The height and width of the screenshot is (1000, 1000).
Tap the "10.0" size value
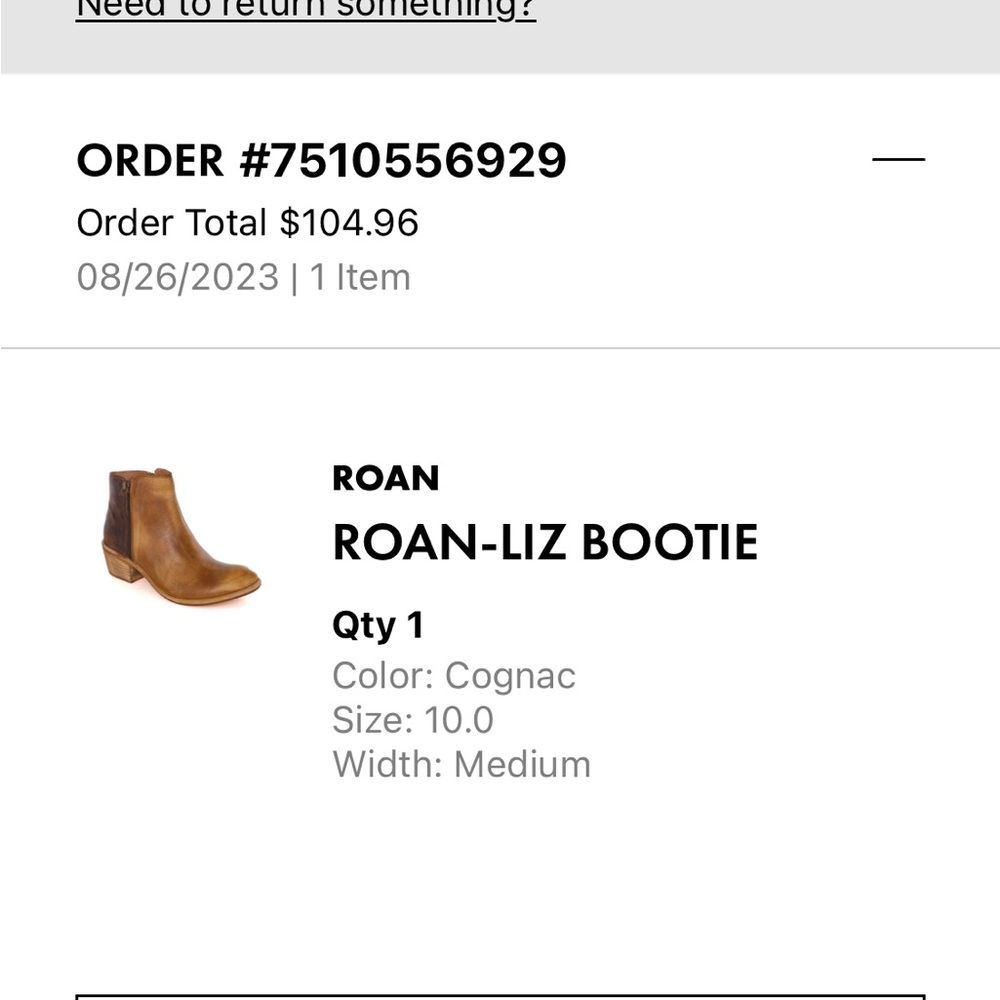click(459, 720)
